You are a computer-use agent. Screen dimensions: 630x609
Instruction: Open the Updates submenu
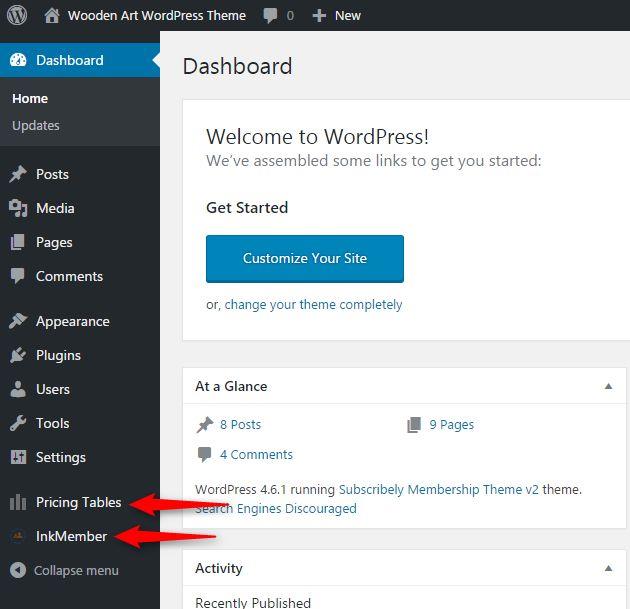tap(36, 125)
